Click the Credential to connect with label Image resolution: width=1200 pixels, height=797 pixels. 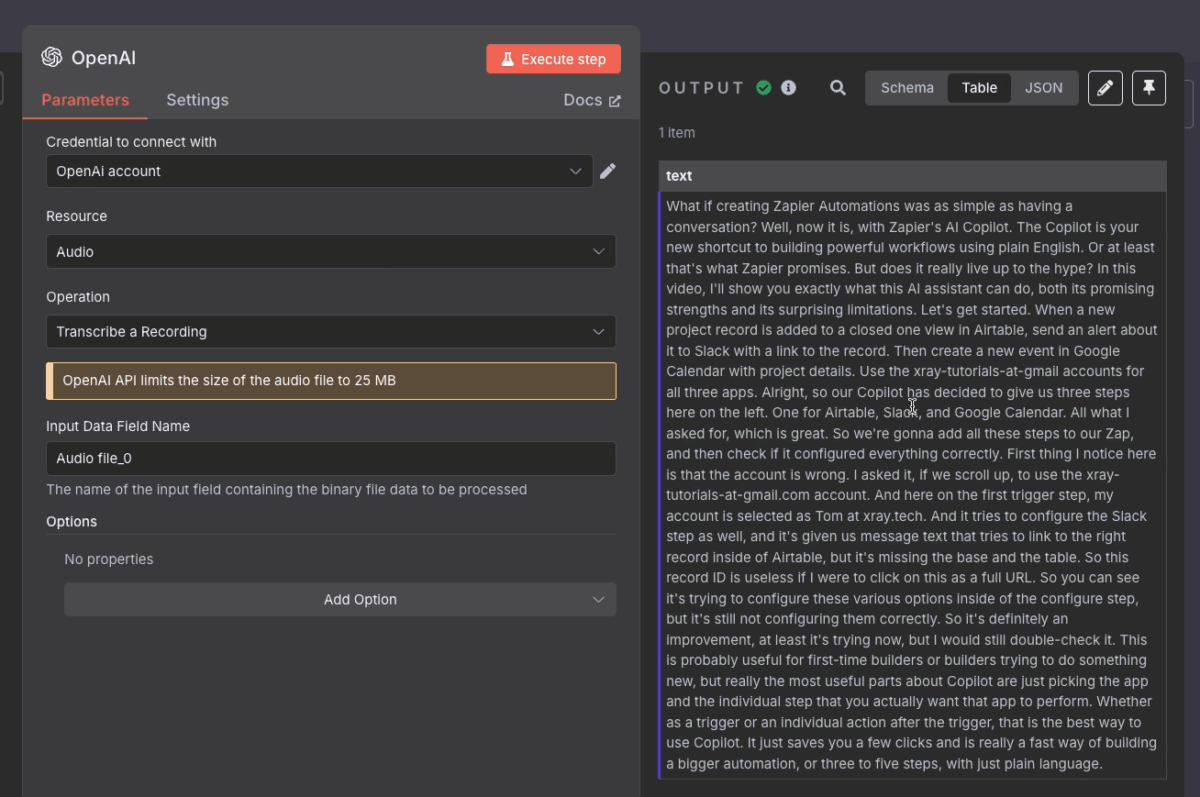(x=131, y=142)
